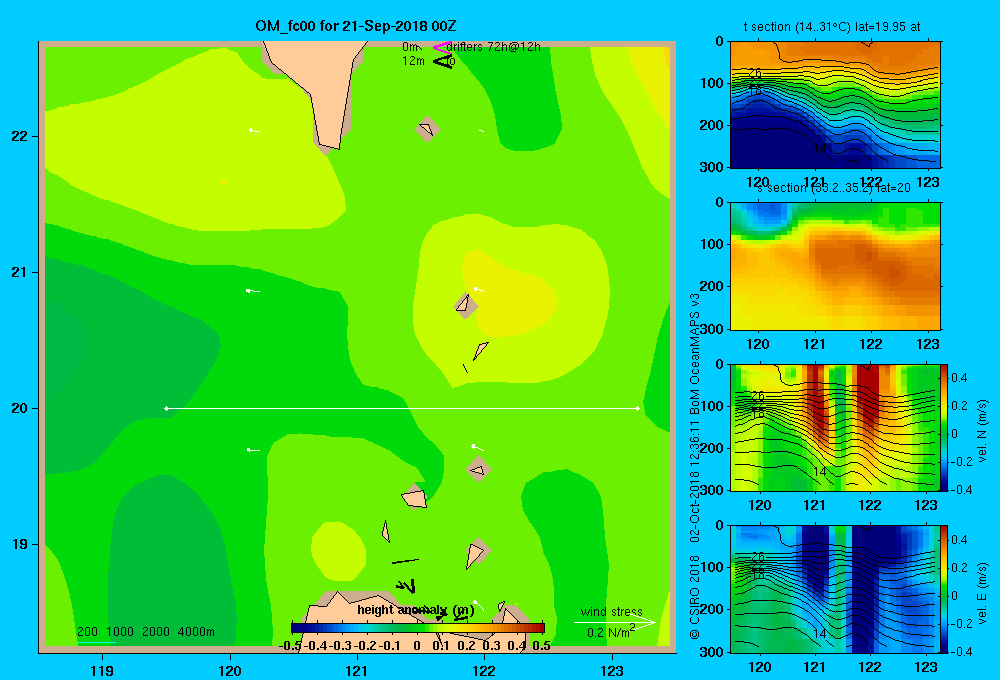Click the longitude 119 label on main map
The width and height of the screenshot is (1000, 680).
102,670
